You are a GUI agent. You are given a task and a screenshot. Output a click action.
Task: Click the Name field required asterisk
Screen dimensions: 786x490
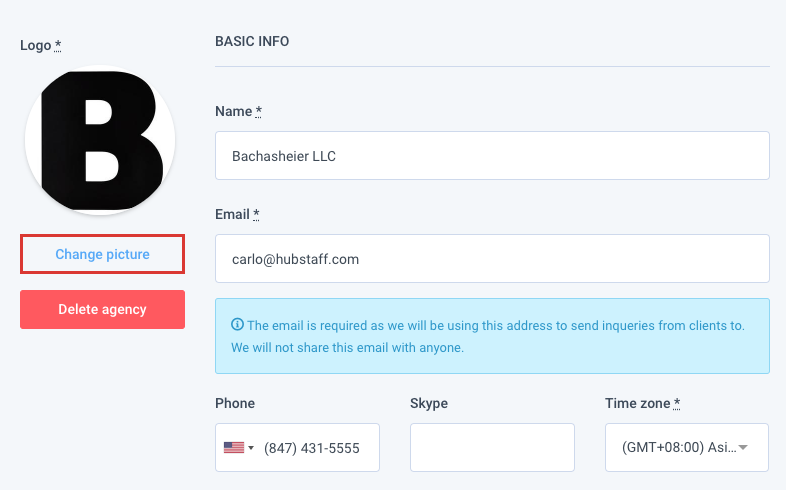(259, 111)
